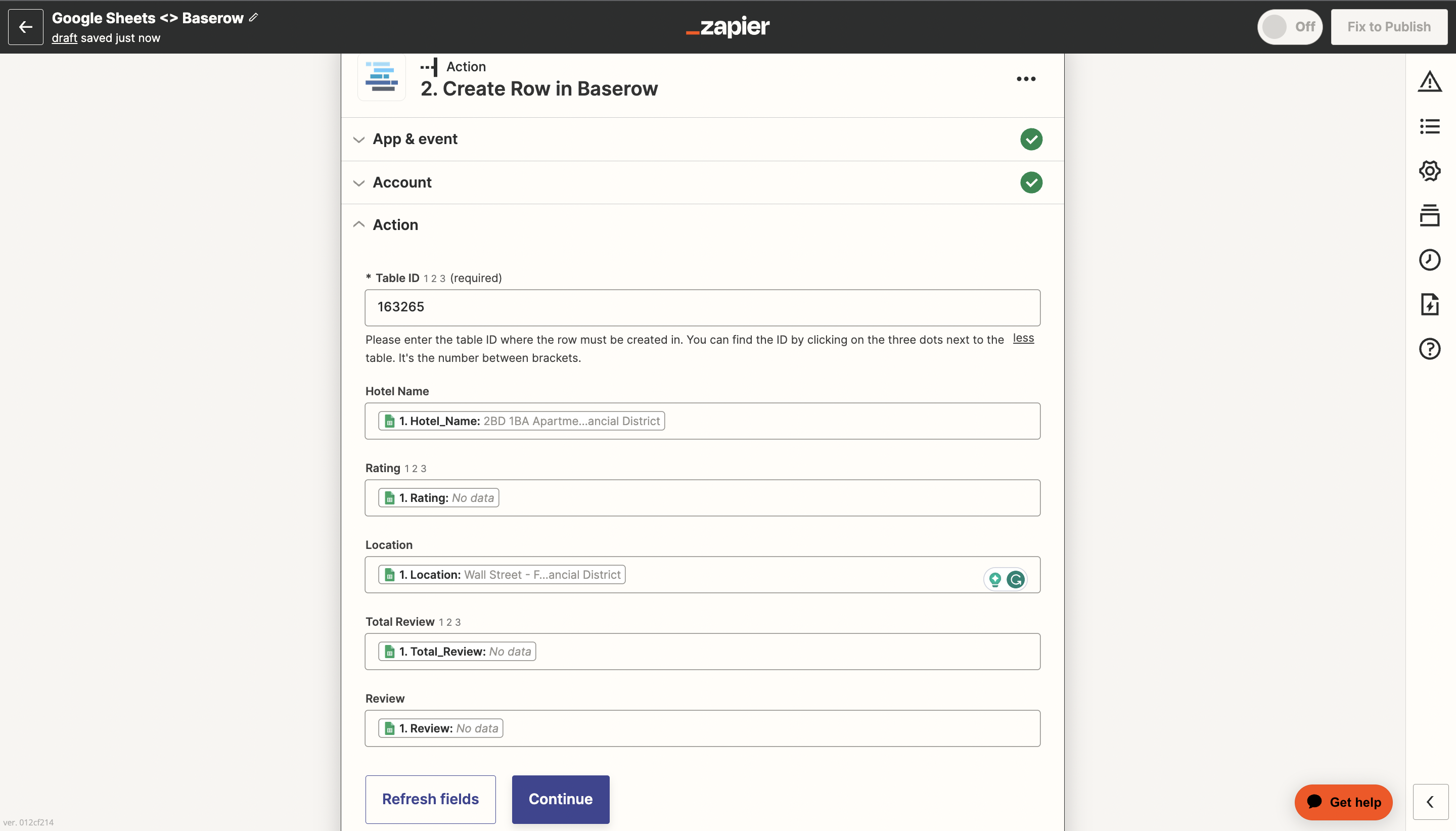This screenshot has width=1456, height=831.
Task: Remove the Hotel_Name mapped field pill
Action: [522, 421]
